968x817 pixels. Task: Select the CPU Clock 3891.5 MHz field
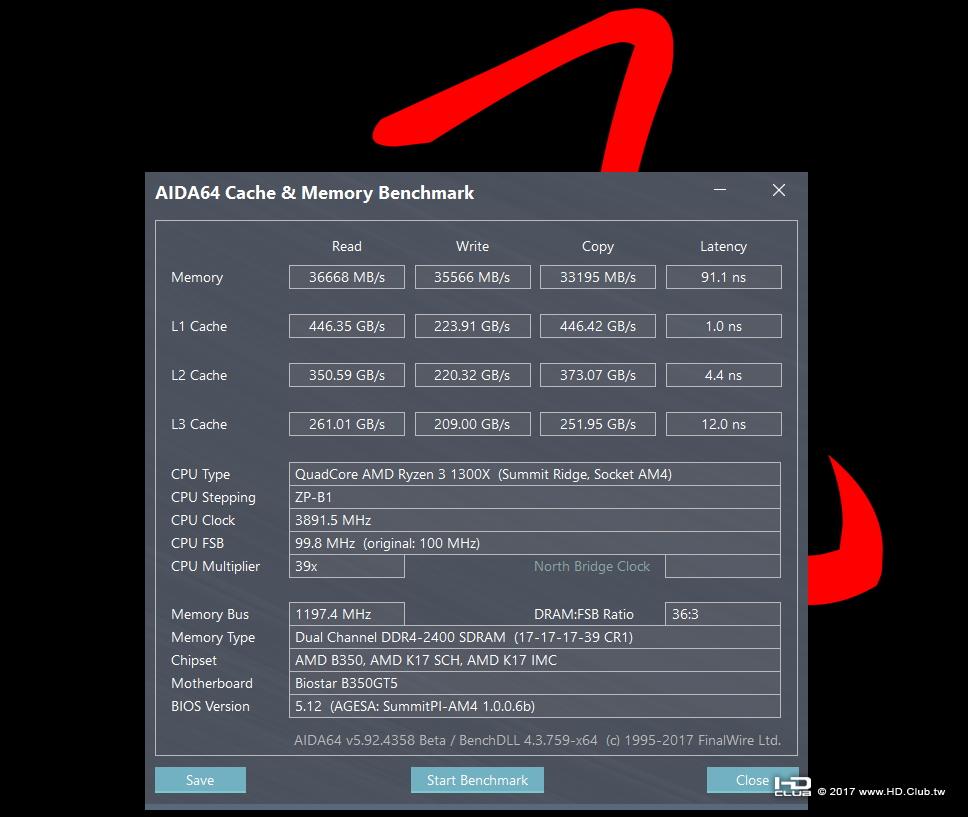click(x=535, y=520)
